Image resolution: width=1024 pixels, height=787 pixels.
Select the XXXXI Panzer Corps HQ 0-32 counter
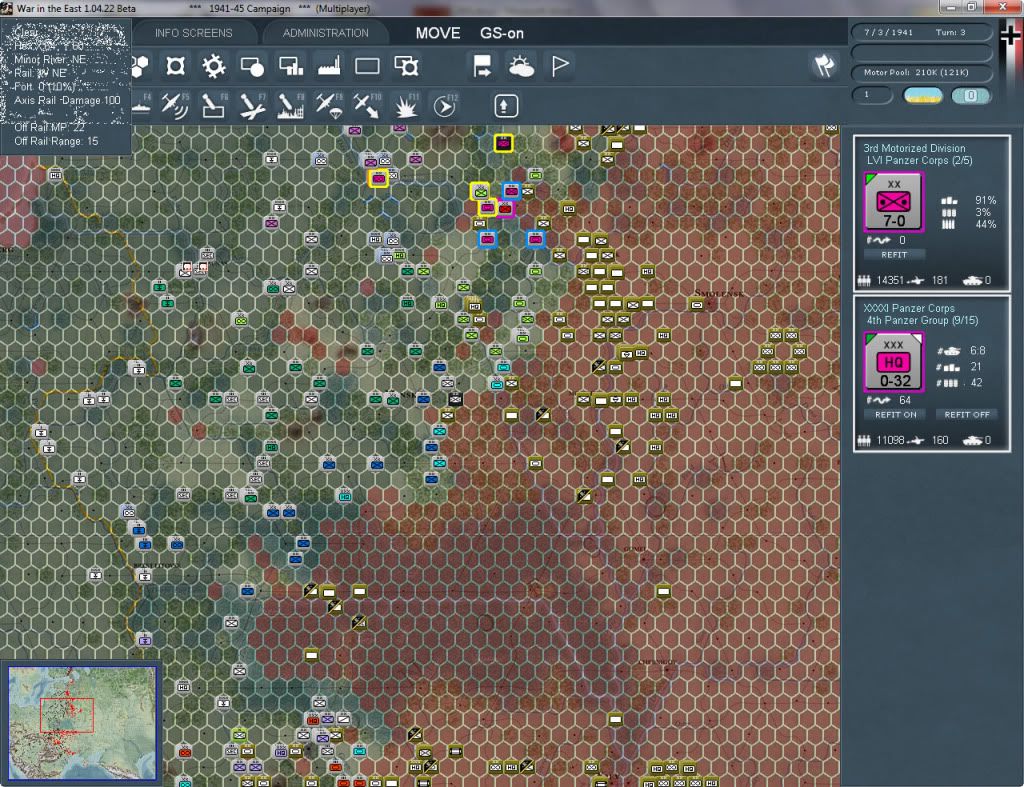(893, 362)
